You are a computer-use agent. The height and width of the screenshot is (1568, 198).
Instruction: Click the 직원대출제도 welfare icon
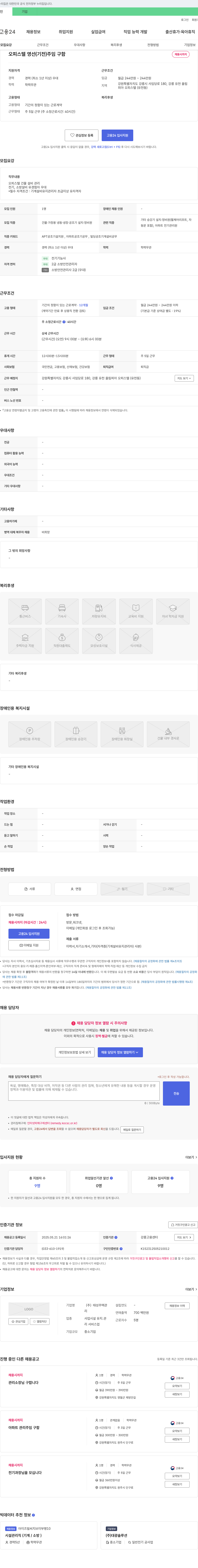[x=62, y=641]
